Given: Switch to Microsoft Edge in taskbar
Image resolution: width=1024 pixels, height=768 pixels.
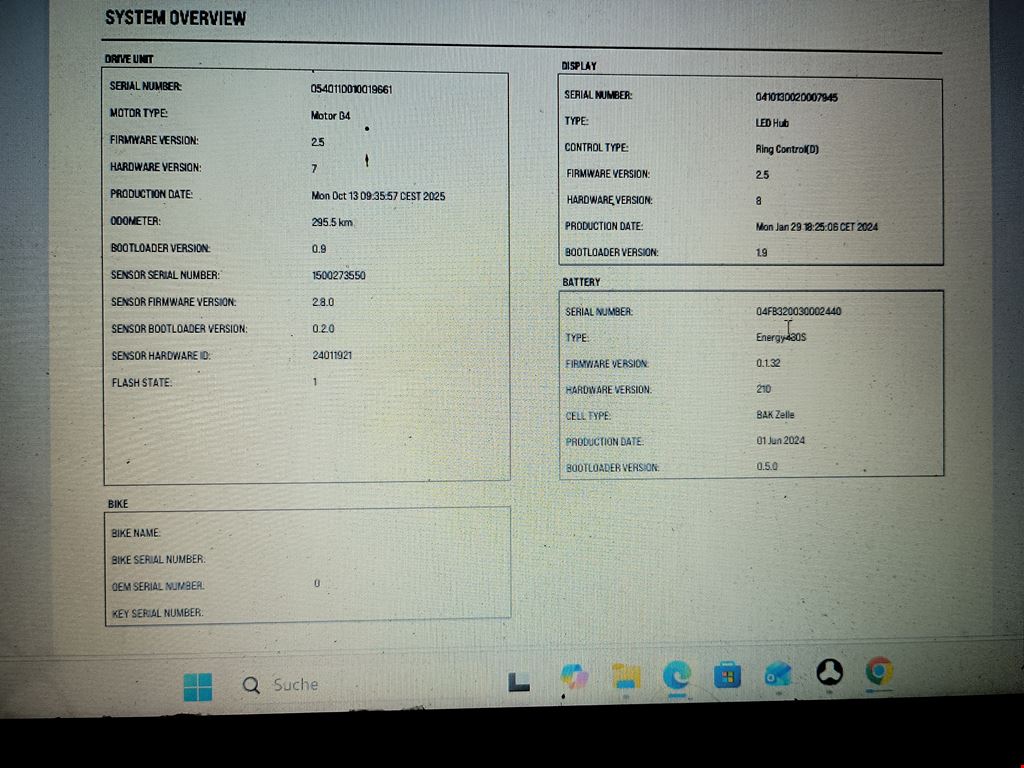Looking at the screenshot, I should click(677, 676).
